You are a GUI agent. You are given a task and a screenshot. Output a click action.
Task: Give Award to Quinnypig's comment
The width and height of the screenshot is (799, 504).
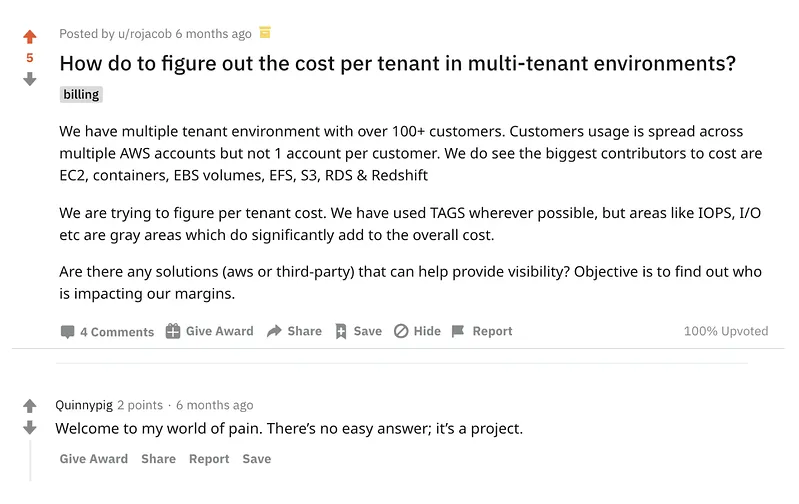point(94,459)
